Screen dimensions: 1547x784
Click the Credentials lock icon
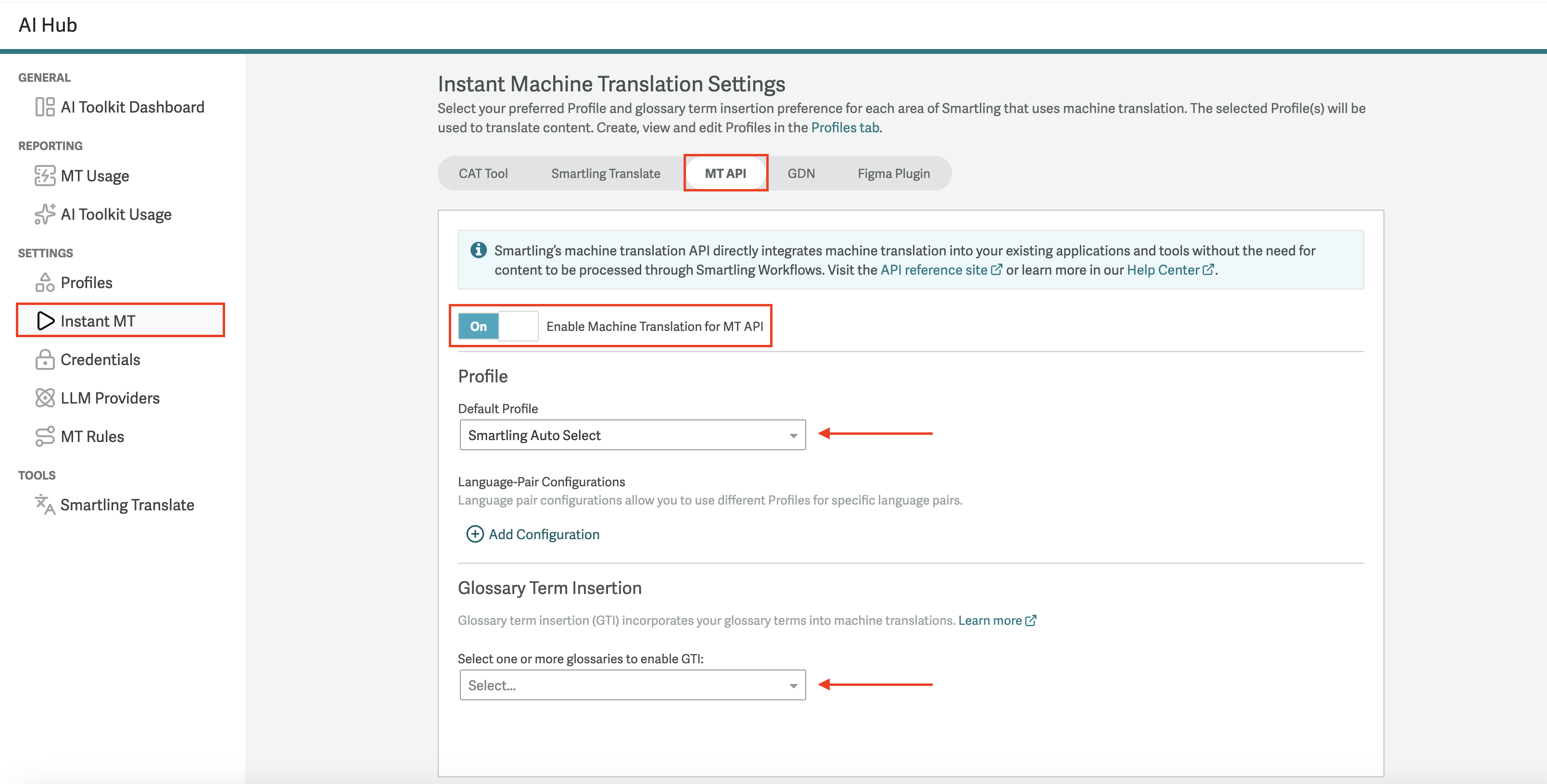pyautogui.click(x=44, y=359)
